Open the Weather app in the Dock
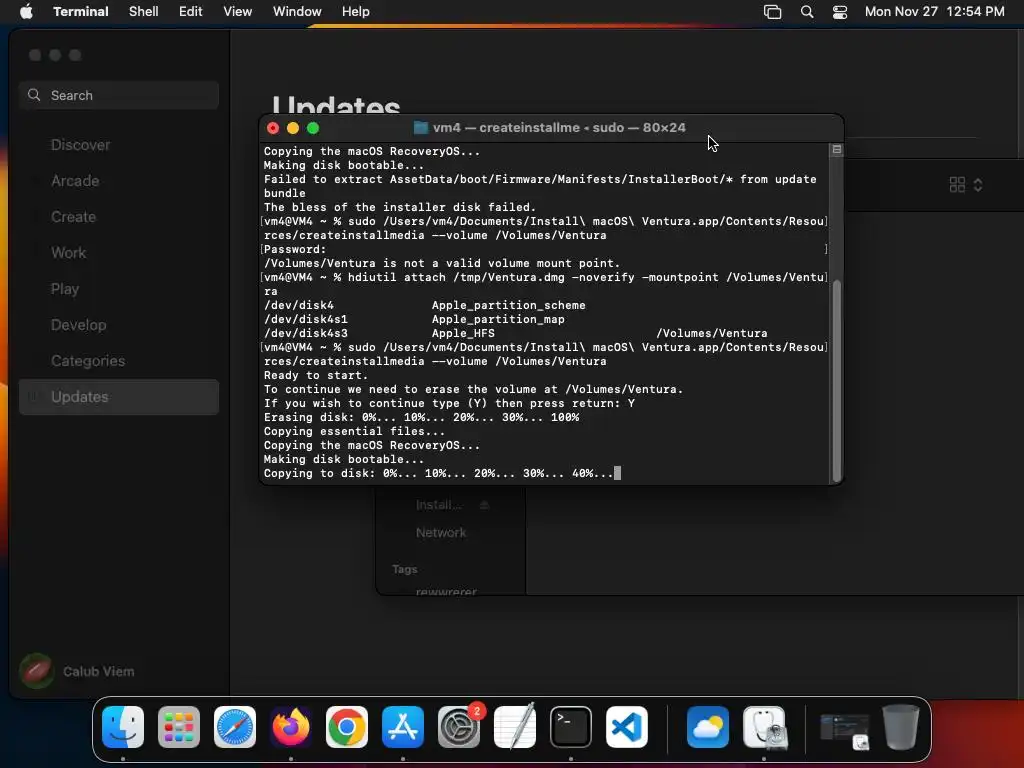The height and width of the screenshot is (768, 1024). click(708, 727)
